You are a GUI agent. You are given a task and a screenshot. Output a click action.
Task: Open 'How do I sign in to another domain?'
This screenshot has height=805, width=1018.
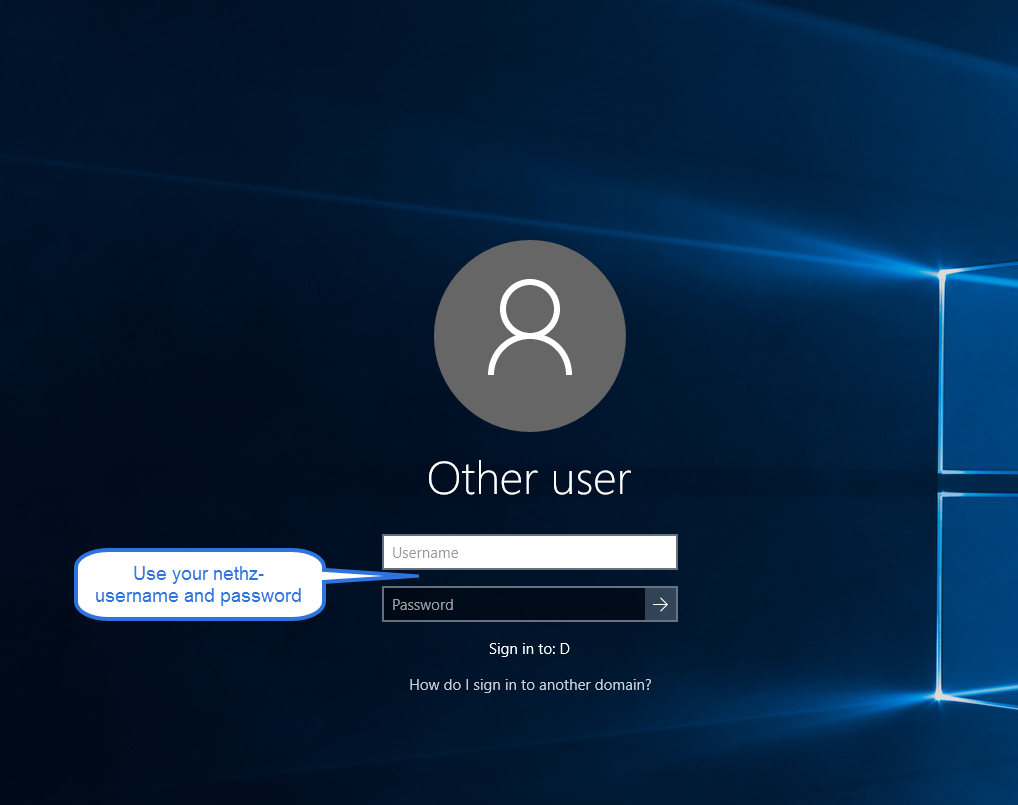coord(530,685)
